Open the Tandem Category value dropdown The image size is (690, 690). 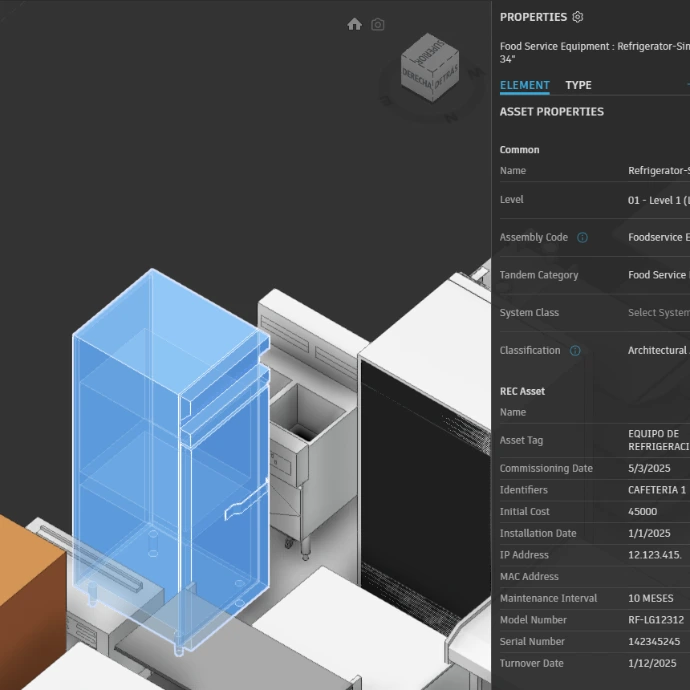coord(658,275)
